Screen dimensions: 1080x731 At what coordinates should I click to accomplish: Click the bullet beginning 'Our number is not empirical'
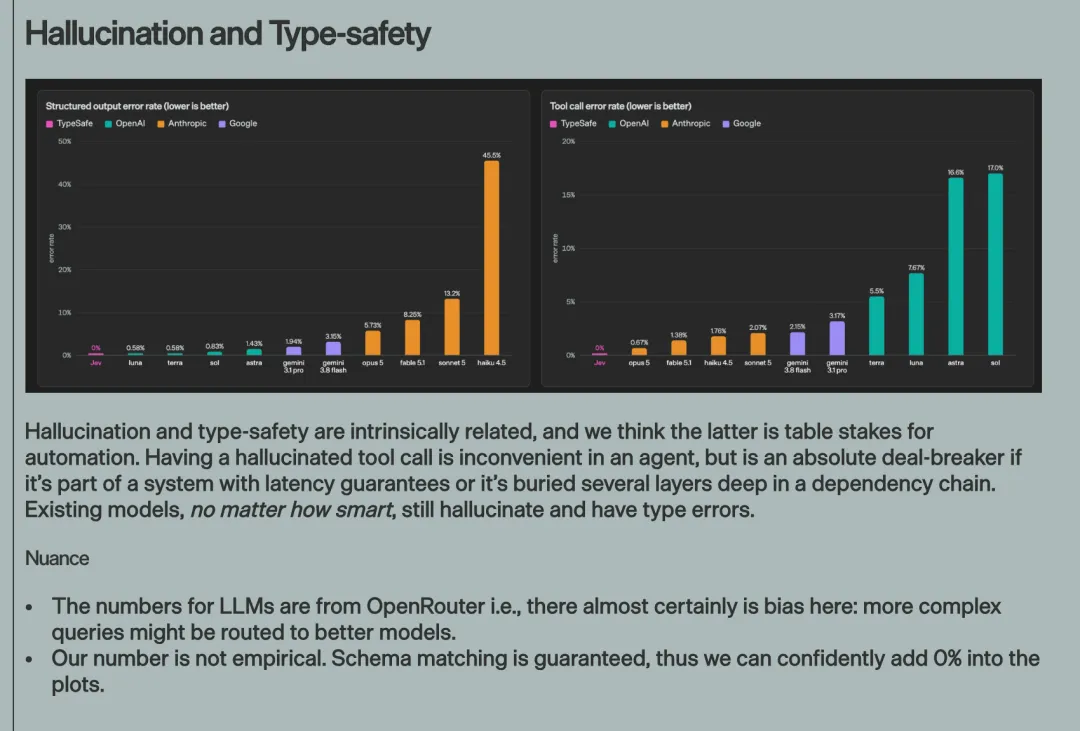coord(546,672)
